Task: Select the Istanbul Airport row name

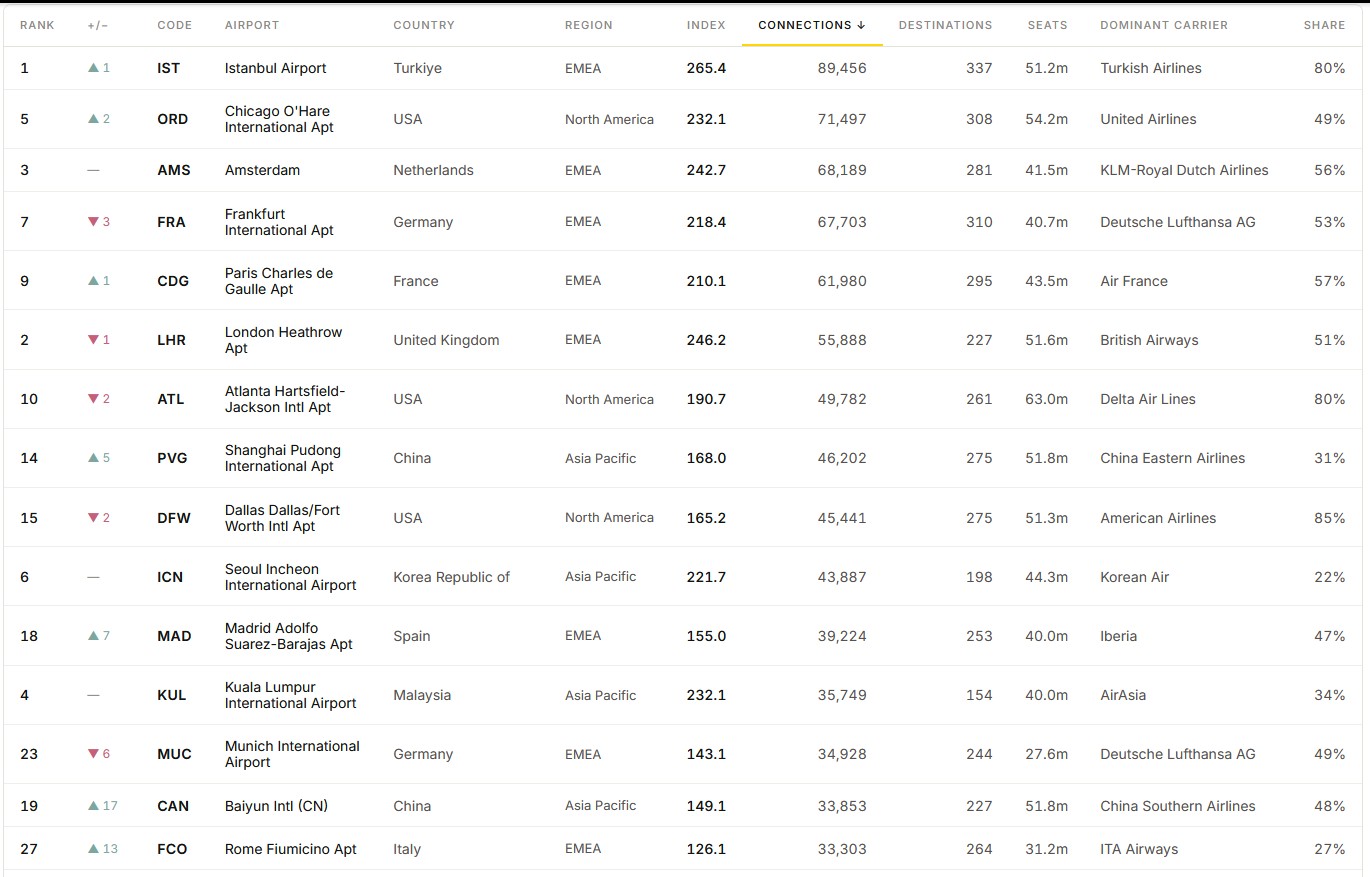Action: pyautogui.click(x=275, y=68)
